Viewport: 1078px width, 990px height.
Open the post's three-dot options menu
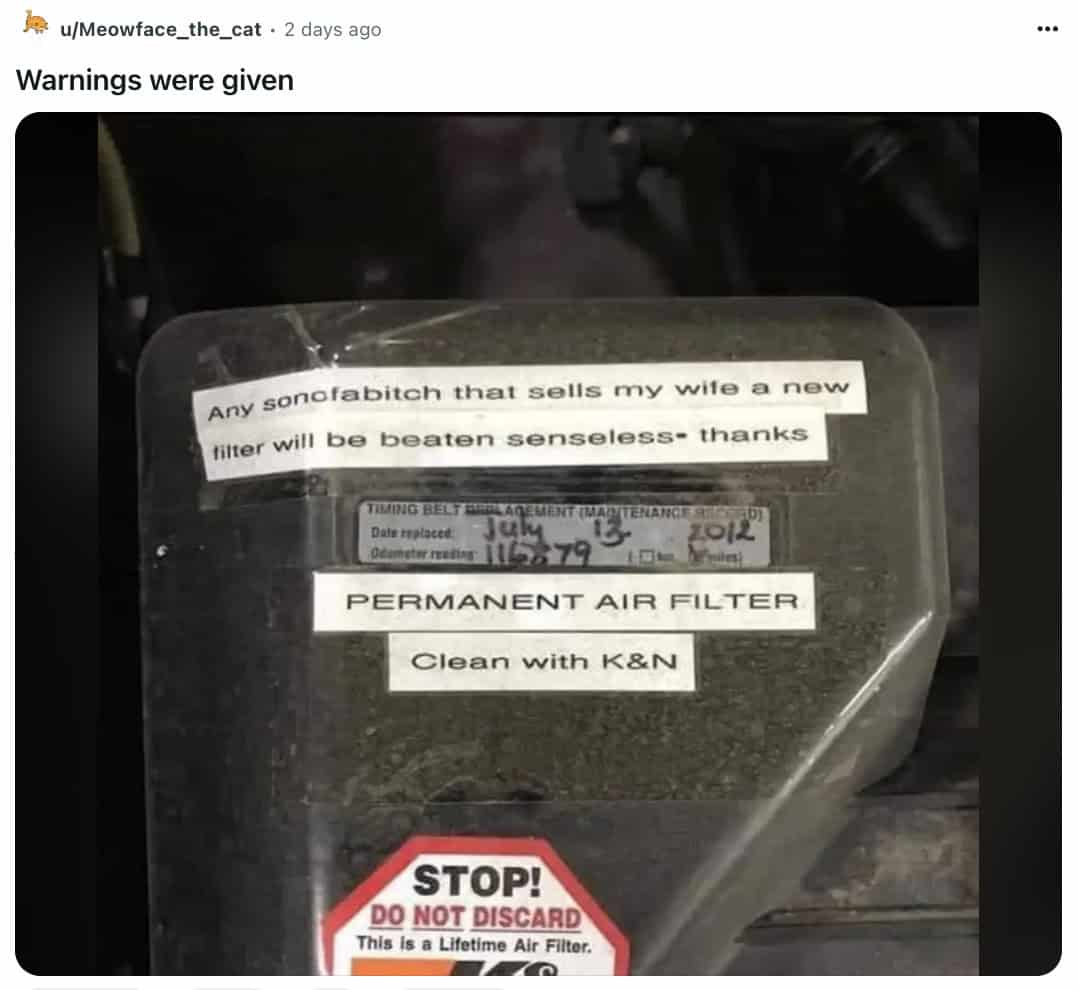(1047, 29)
